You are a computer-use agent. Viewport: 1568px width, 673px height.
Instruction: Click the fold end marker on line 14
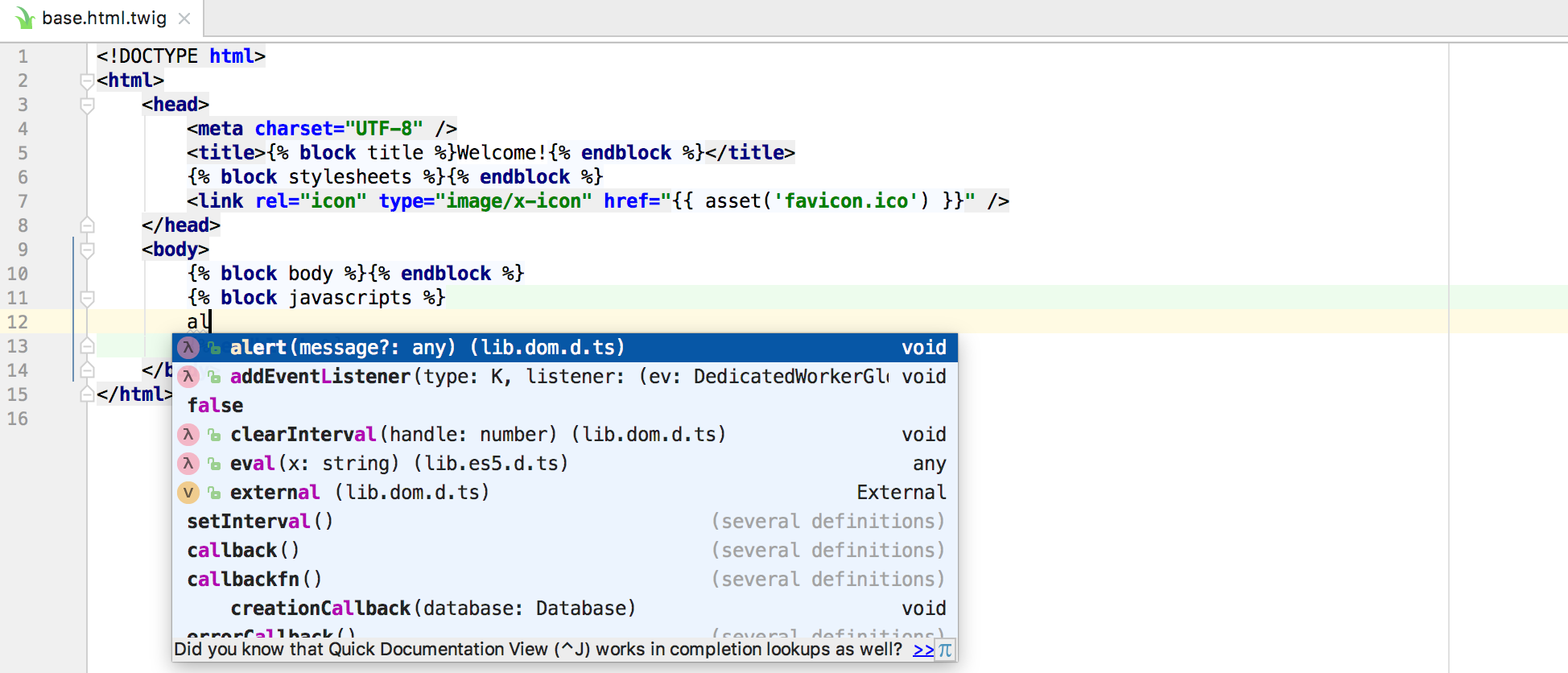click(x=87, y=370)
